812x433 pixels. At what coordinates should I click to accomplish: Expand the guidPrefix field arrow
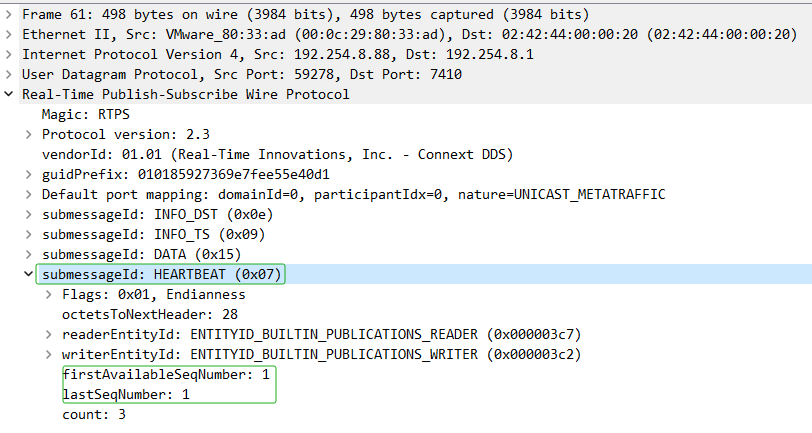coord(30,174)
